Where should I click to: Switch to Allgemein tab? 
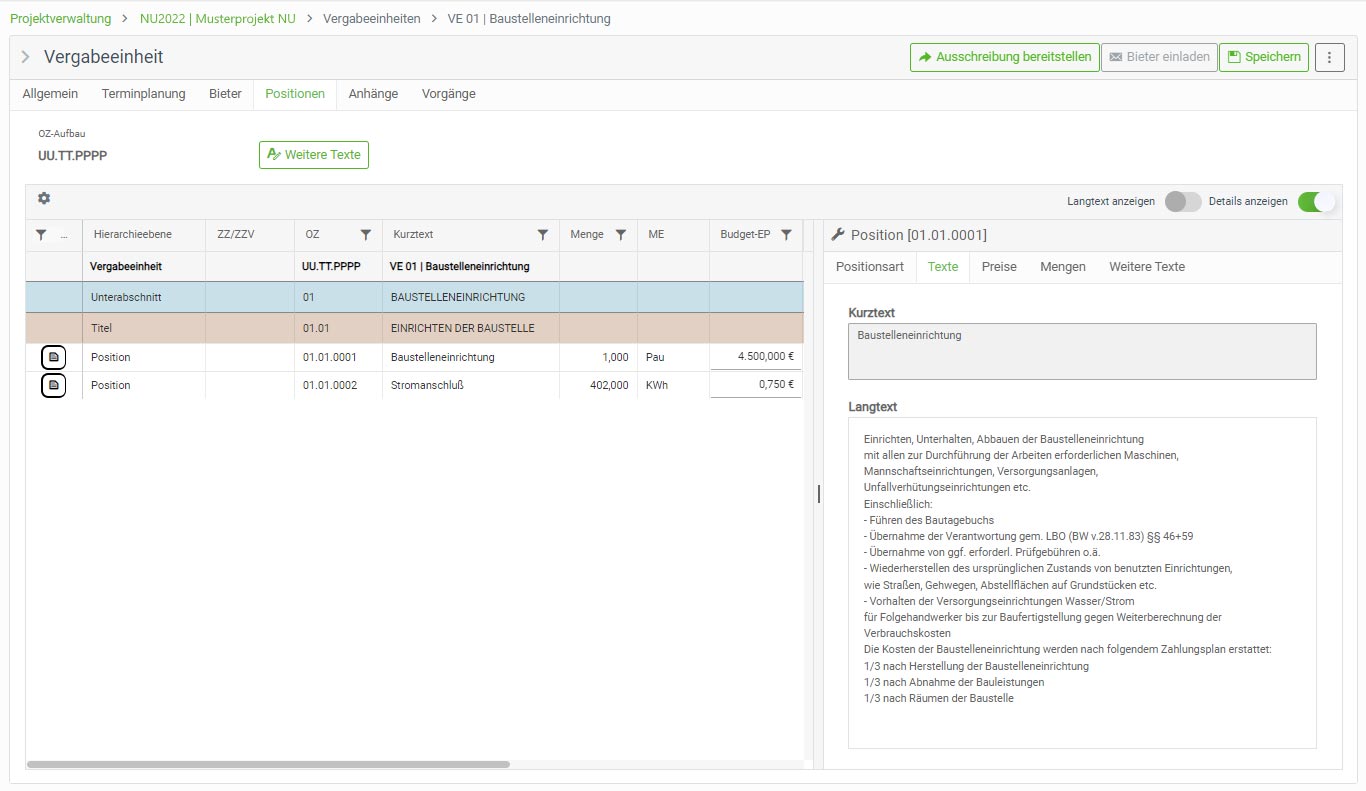(x=50, y=94)
